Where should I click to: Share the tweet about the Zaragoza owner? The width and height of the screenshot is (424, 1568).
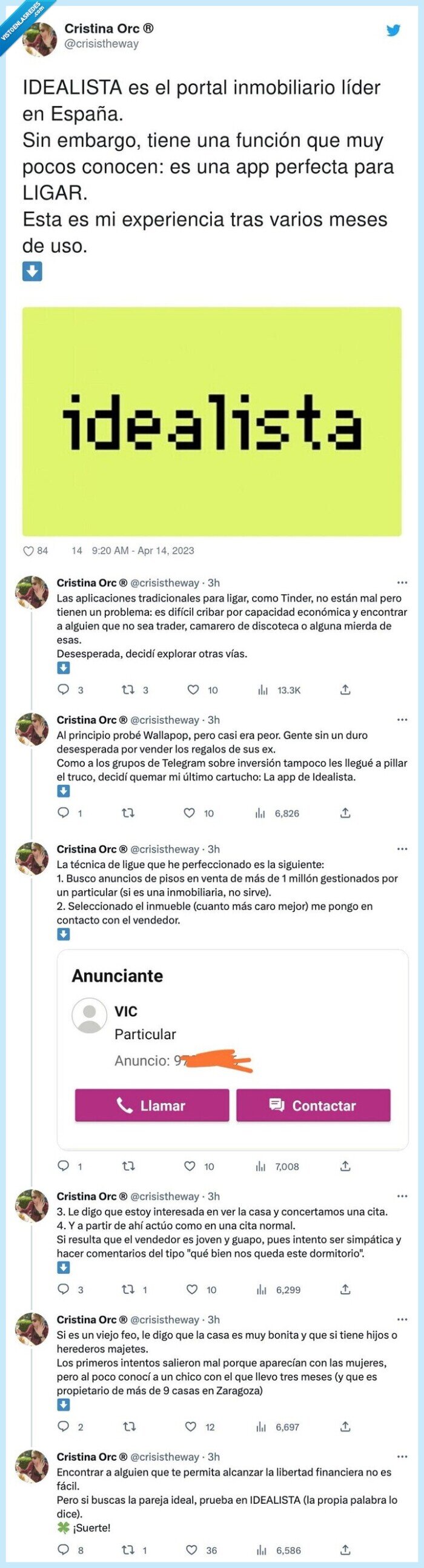[x=345, y=1427]
